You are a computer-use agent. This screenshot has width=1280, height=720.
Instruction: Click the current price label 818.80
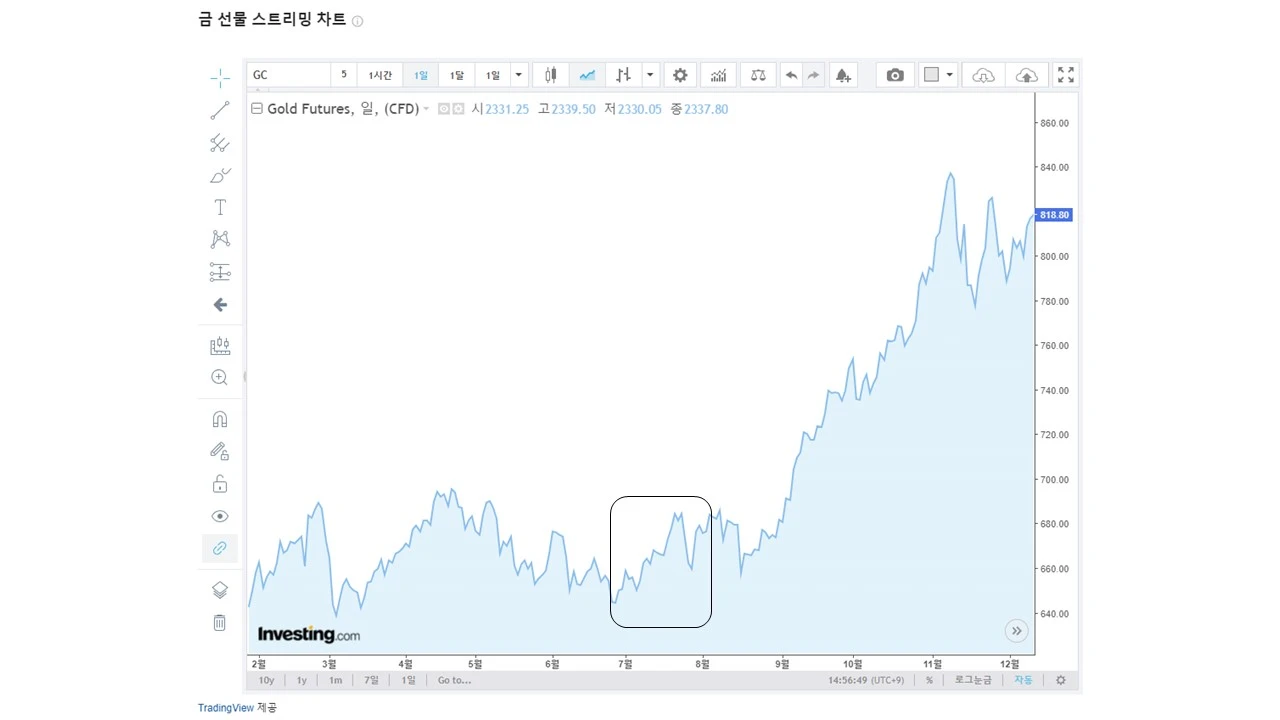pos(1054,215)
